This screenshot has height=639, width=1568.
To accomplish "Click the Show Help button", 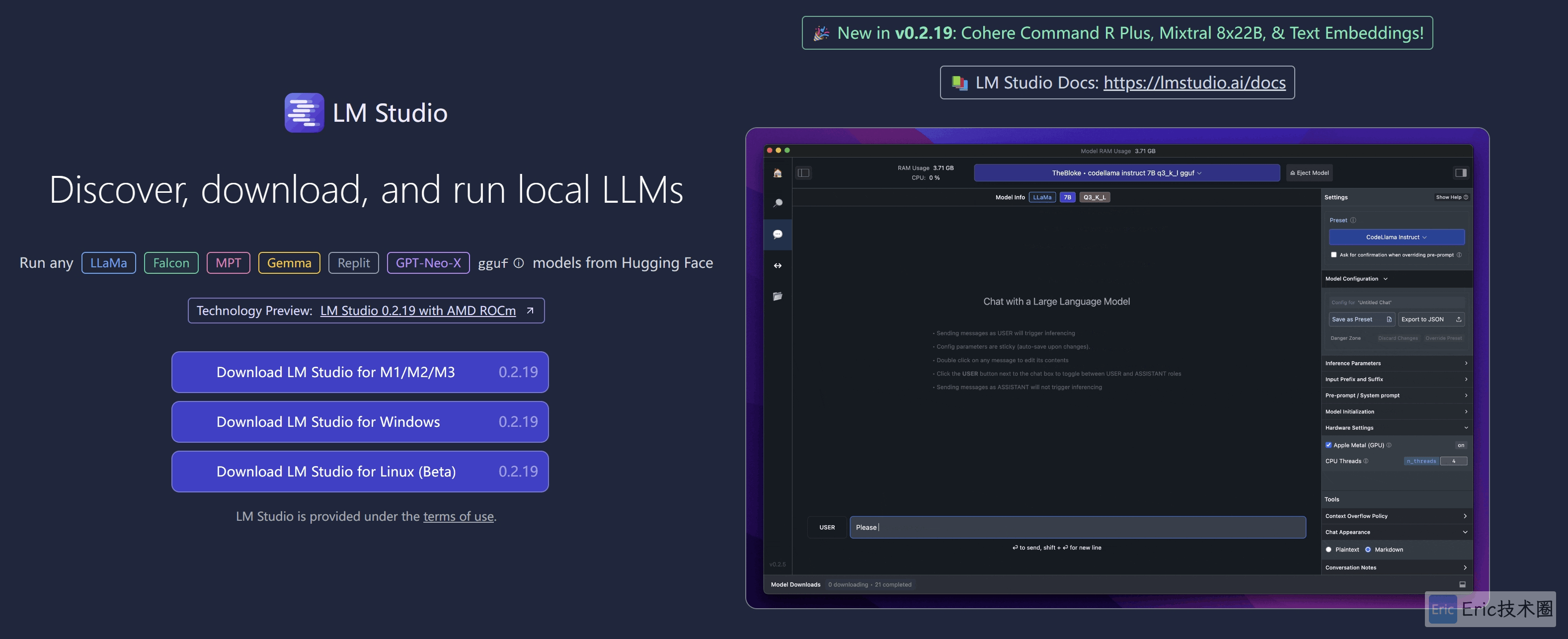I will [x=1452, y=197].
